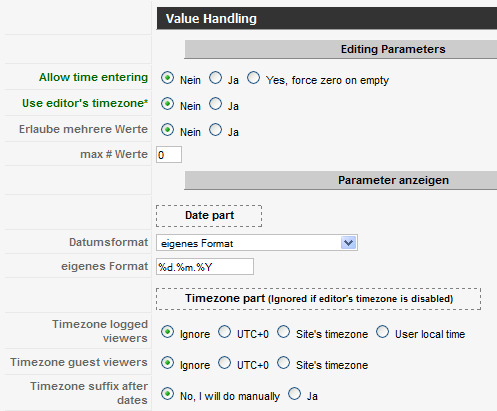Select Ja for Allow time entering

215,78
